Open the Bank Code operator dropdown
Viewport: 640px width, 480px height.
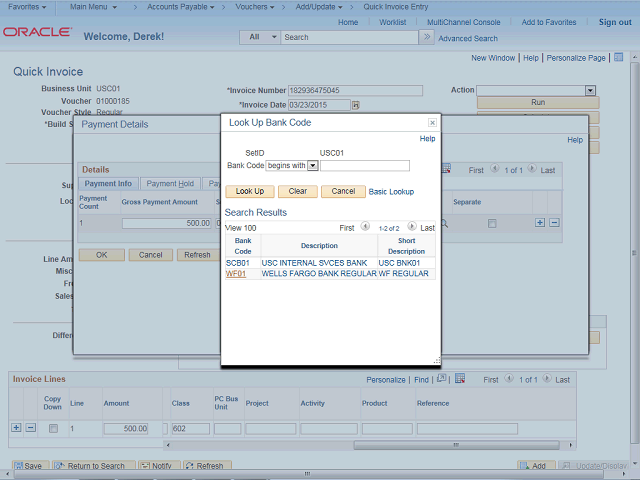coord(313,166)
